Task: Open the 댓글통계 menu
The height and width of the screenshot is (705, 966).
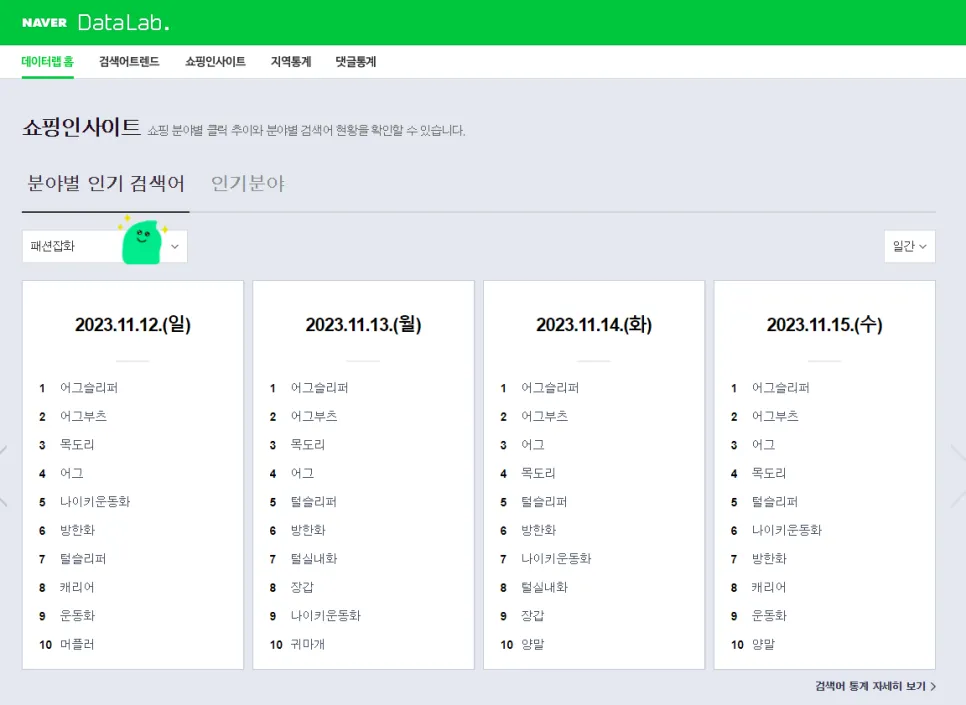Action: [355, 62]
